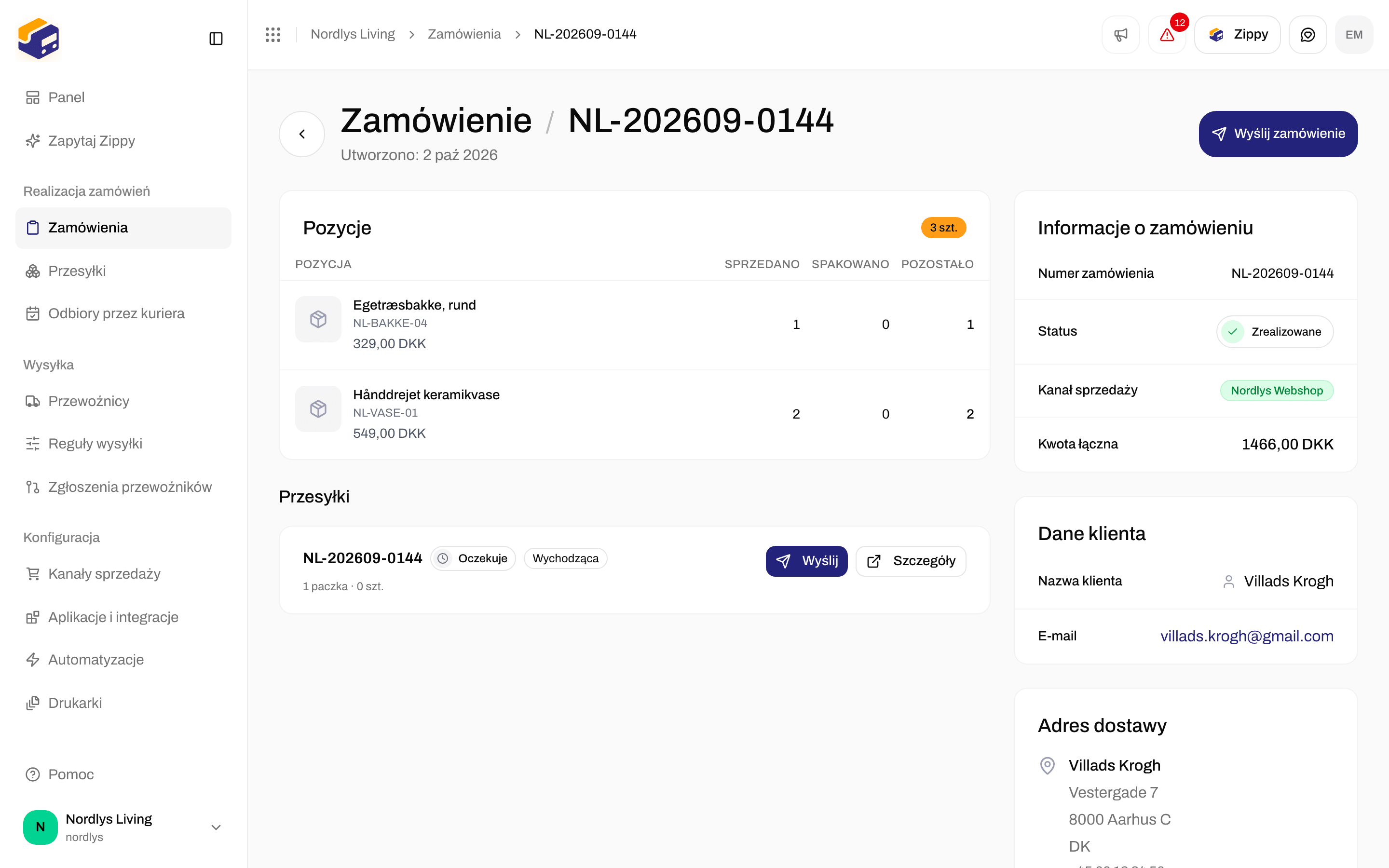Open Odbiory przez kuriera
1389x868 pixels.
123,313
